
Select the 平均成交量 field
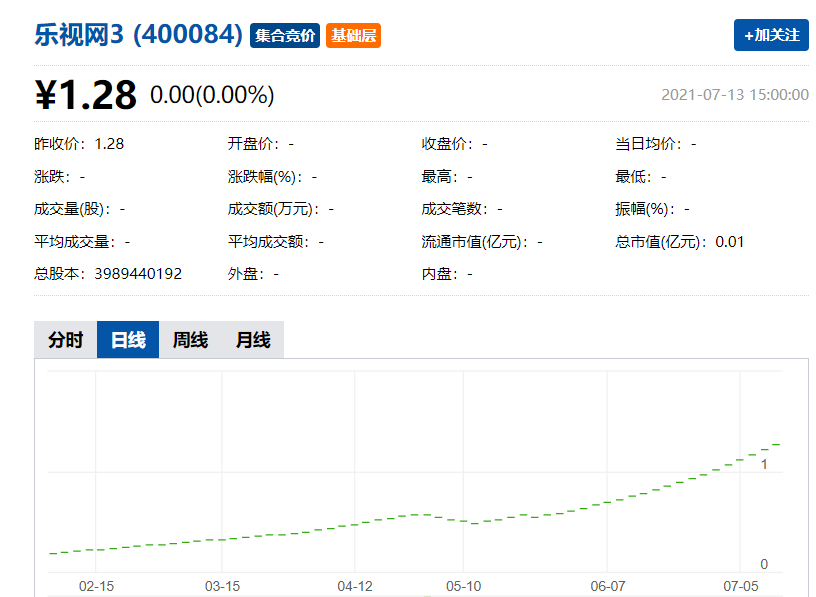82,242
